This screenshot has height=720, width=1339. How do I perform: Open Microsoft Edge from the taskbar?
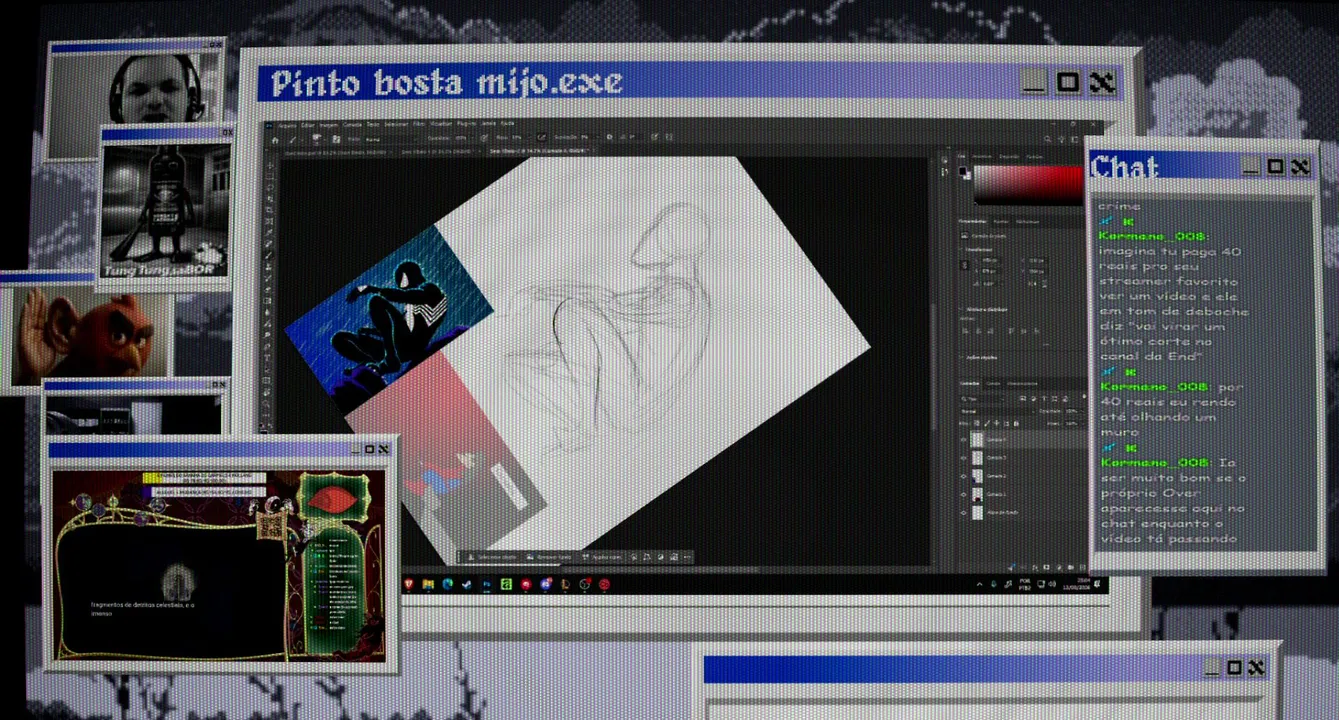click(x=447, y=584)
